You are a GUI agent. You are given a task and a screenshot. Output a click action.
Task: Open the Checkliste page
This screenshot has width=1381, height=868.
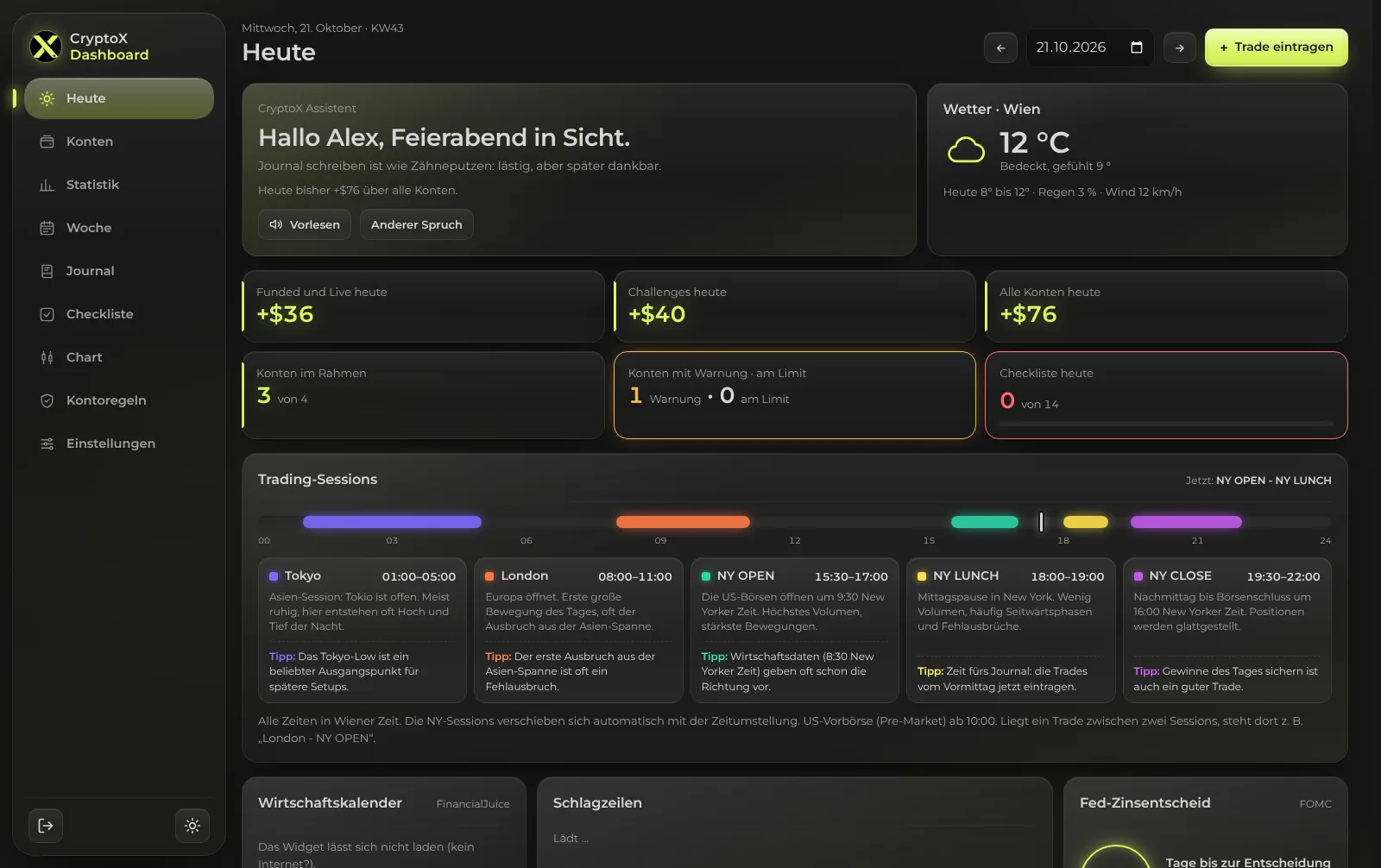(x=119, y=314)
